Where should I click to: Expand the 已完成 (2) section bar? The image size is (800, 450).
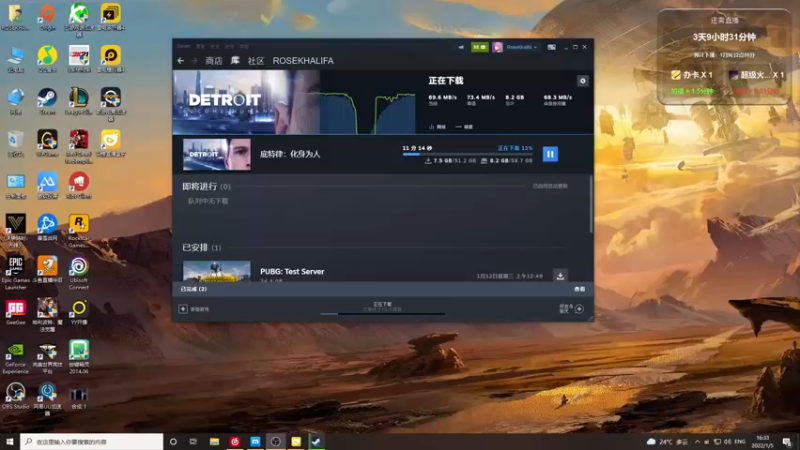pyautogui.click(x=383, y=289)
